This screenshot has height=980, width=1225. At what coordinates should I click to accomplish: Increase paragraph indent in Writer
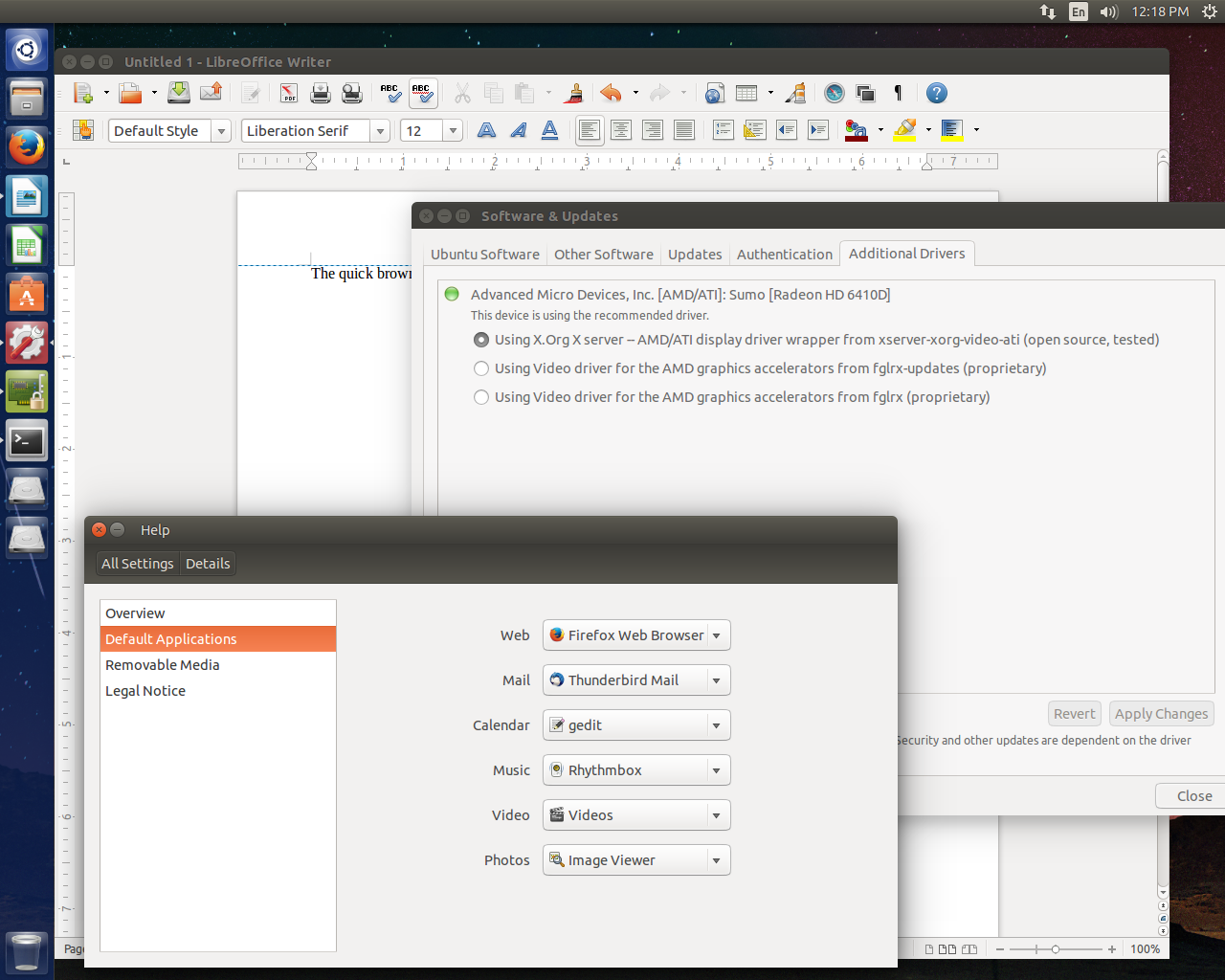[x=818, y=130]
